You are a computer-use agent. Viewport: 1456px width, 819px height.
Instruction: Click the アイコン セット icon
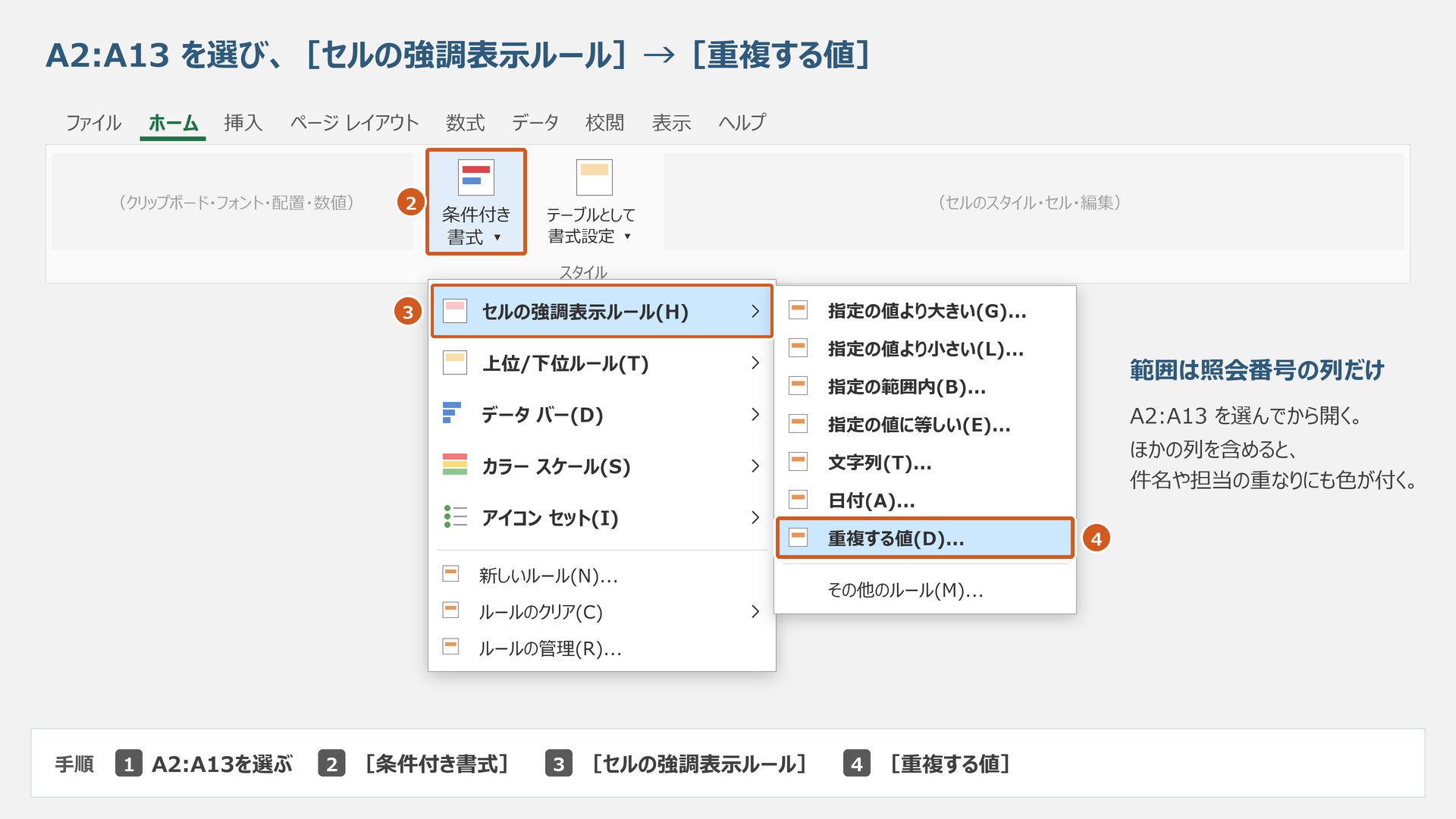tap(455, 516)
